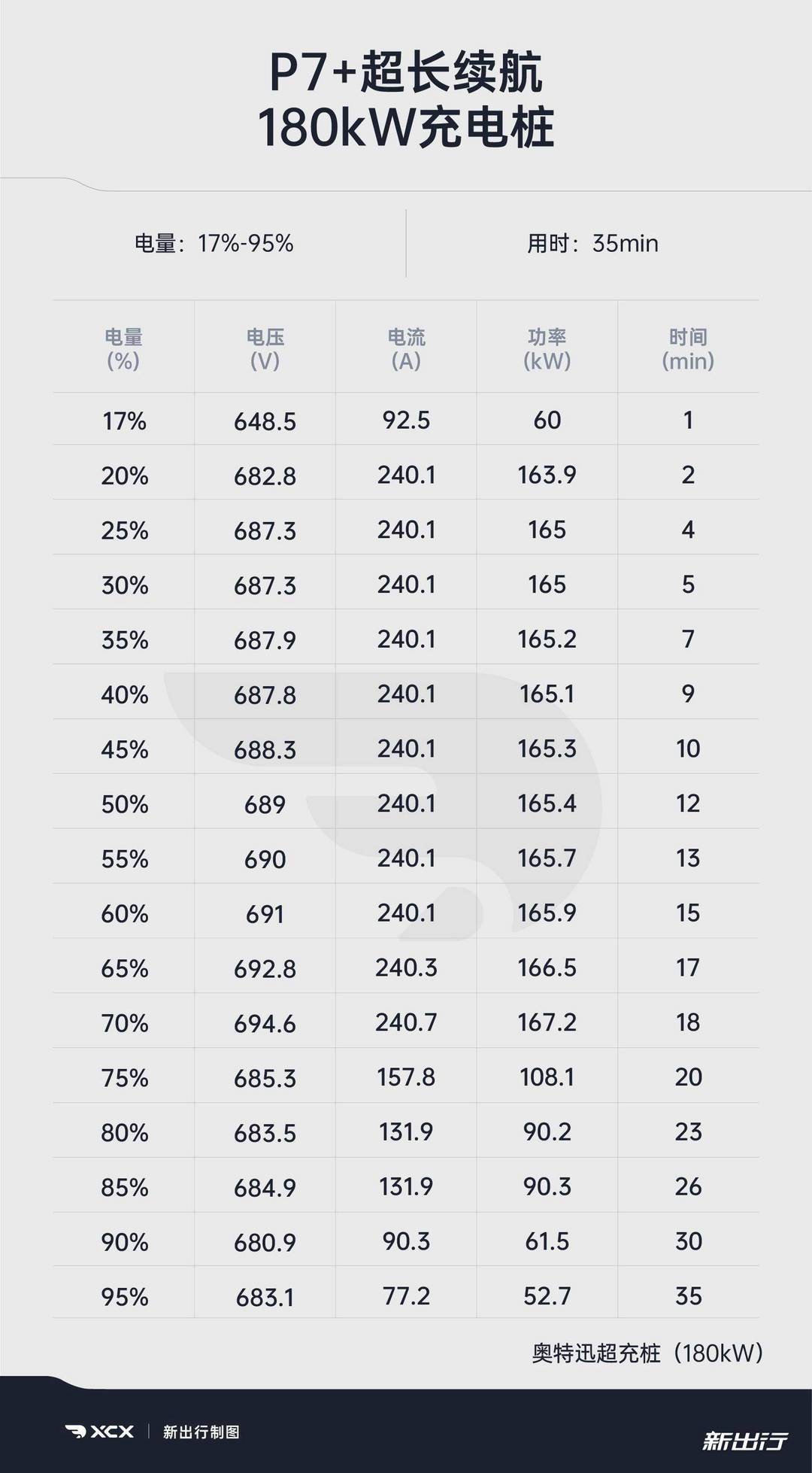
Task: Click the 52.7 power cell
Action: pos(547,1296)
